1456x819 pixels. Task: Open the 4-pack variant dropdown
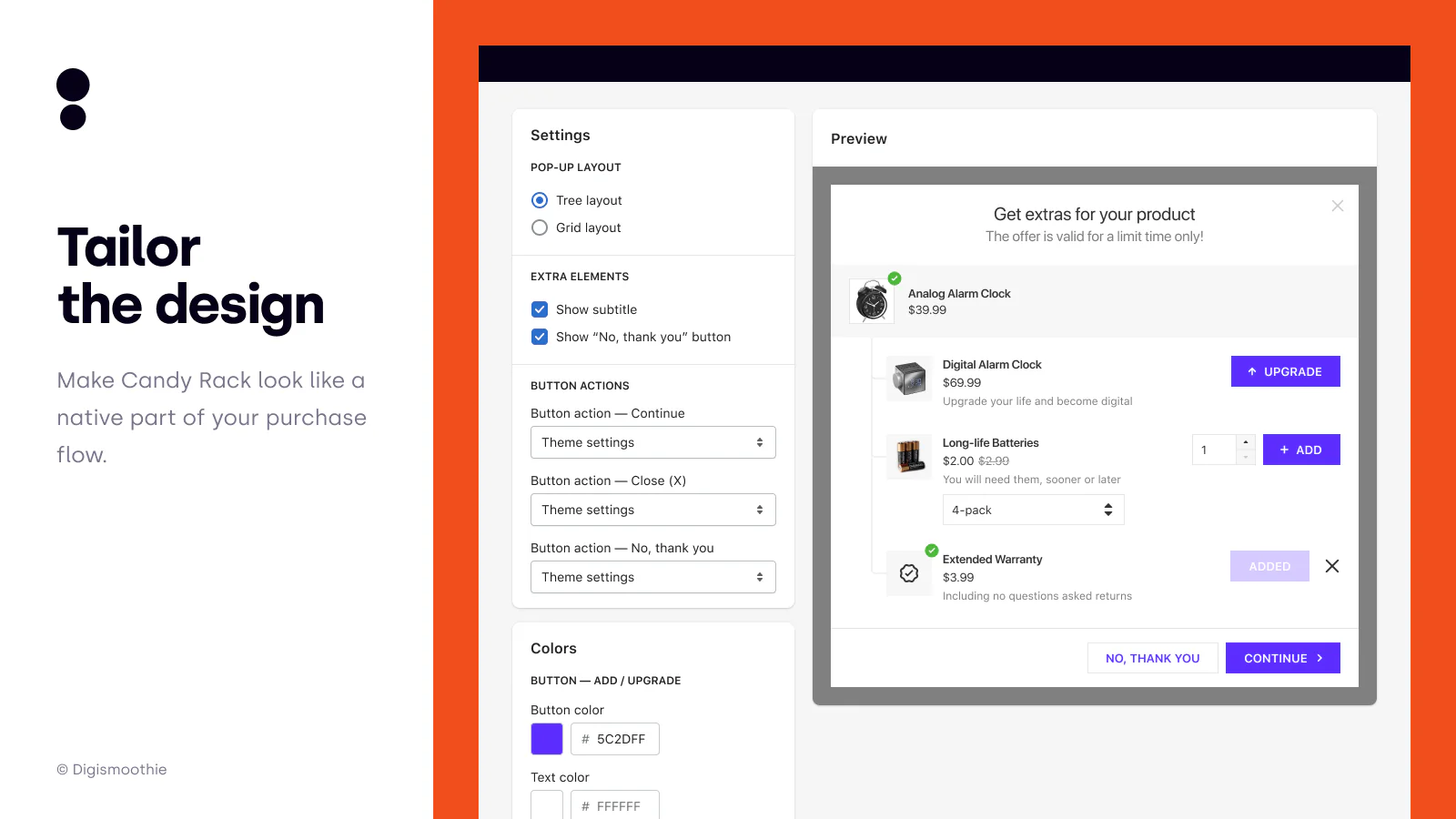(x=1034, y=510)
